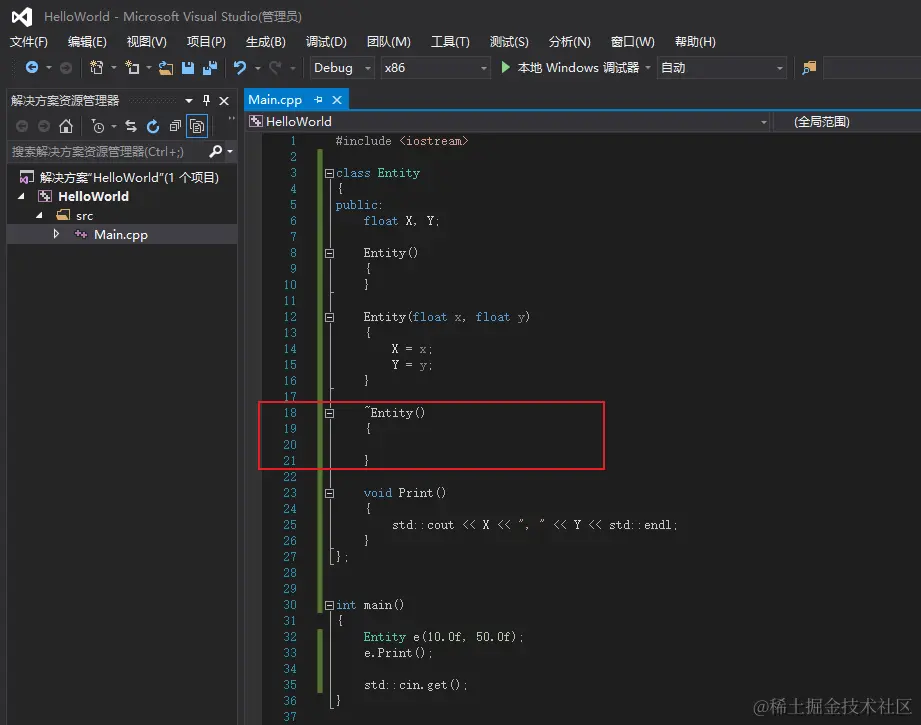Click the Redo toolbar icon
This screenshot has height=725, width=921.
point(275,68)
